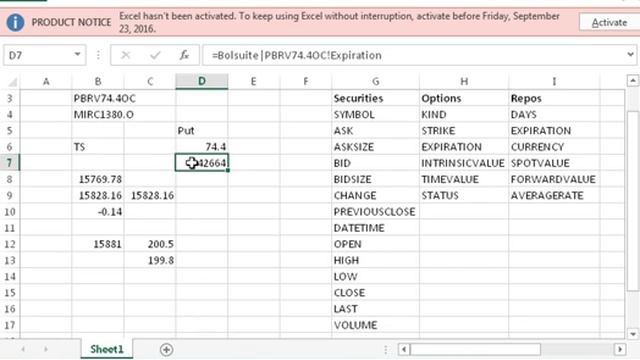
Task: Click the previous sheet navigation arrow
Action: pyautogui.click(x=23, y=349)
